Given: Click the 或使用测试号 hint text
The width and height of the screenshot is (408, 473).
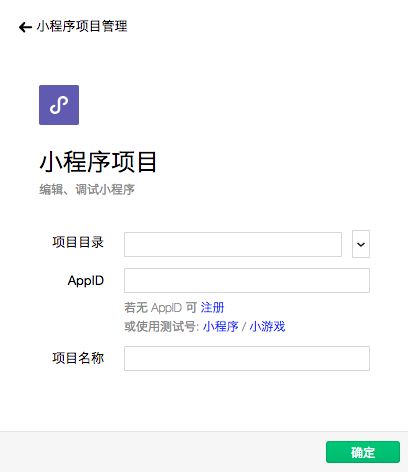Looking at the screenshot, I should pyautogui.click(x=161, y=326).
